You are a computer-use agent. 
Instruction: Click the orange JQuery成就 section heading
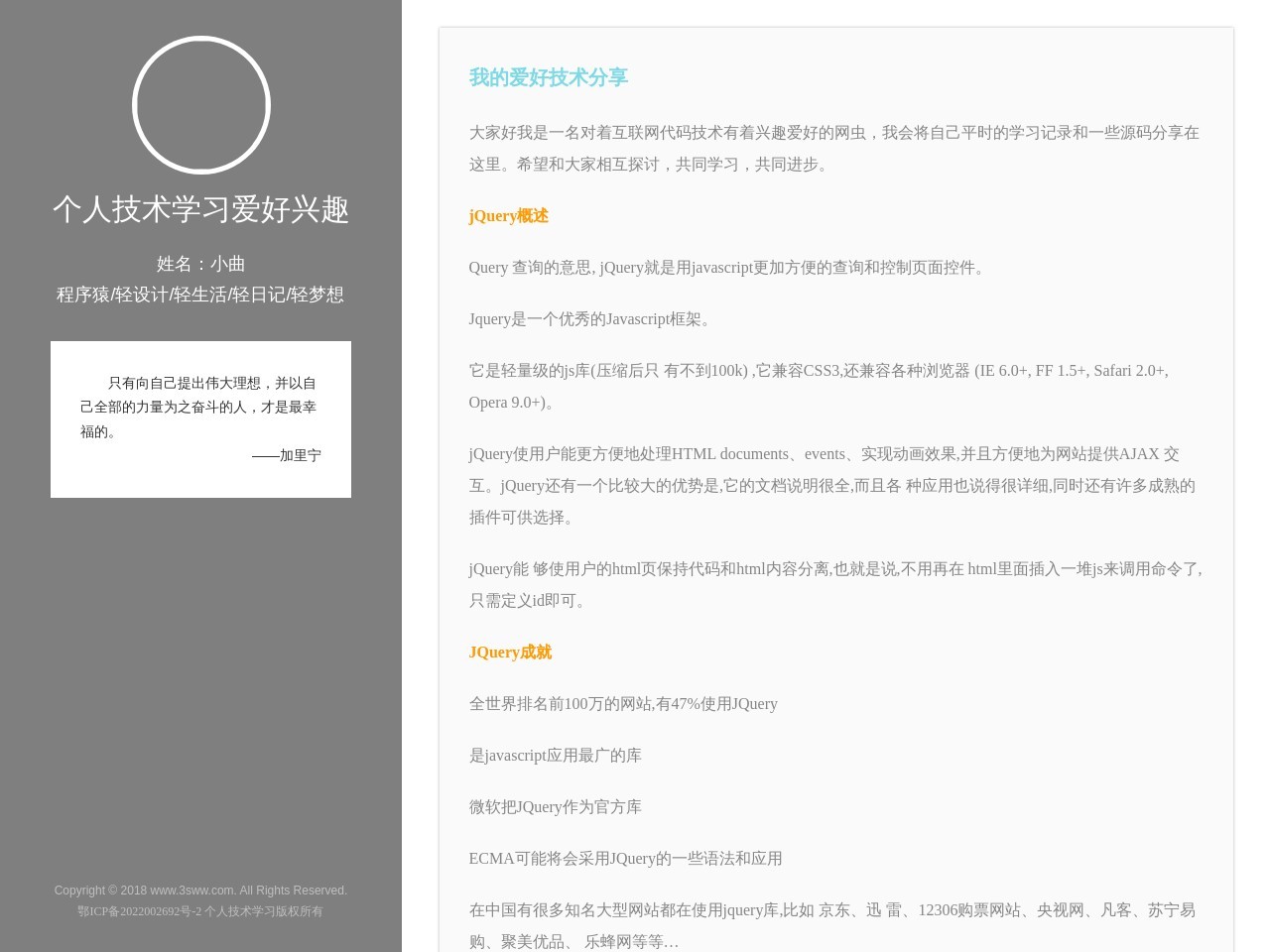[510, 653]
